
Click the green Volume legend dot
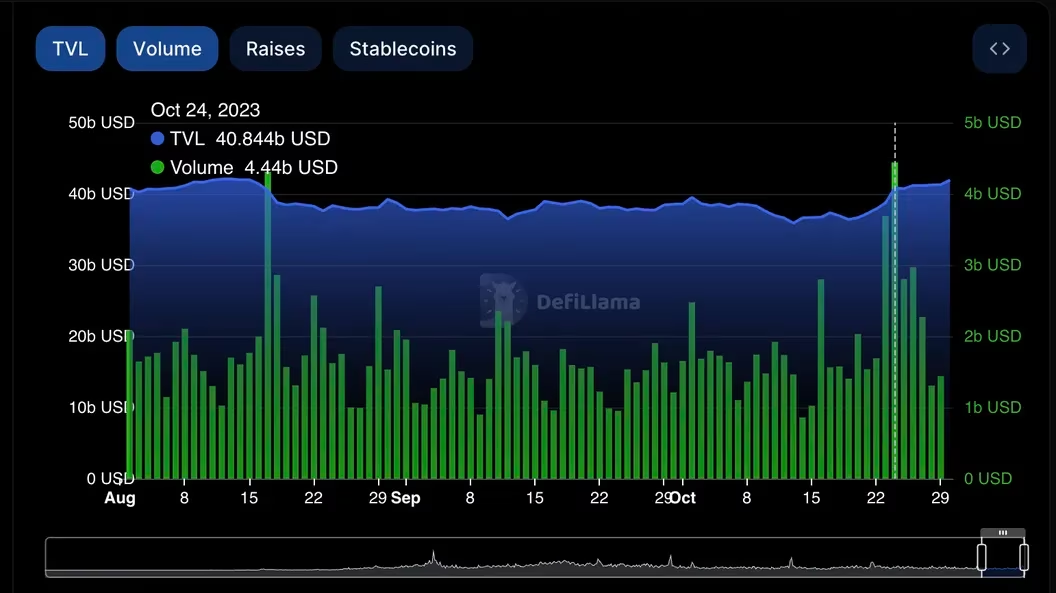[x=158, y=168]
